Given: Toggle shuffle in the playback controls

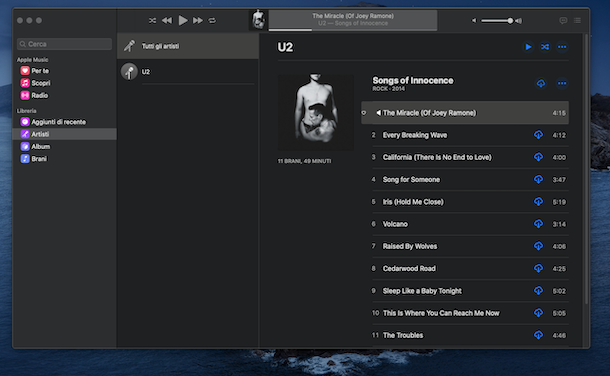Looking at the screenshot, I should tap(152, 20).
